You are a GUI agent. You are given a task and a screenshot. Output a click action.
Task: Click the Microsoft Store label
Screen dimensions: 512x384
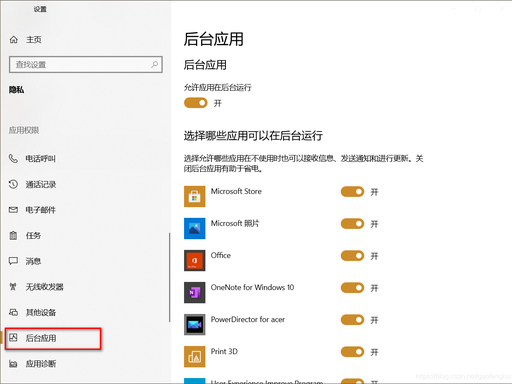tap(236, 191)
